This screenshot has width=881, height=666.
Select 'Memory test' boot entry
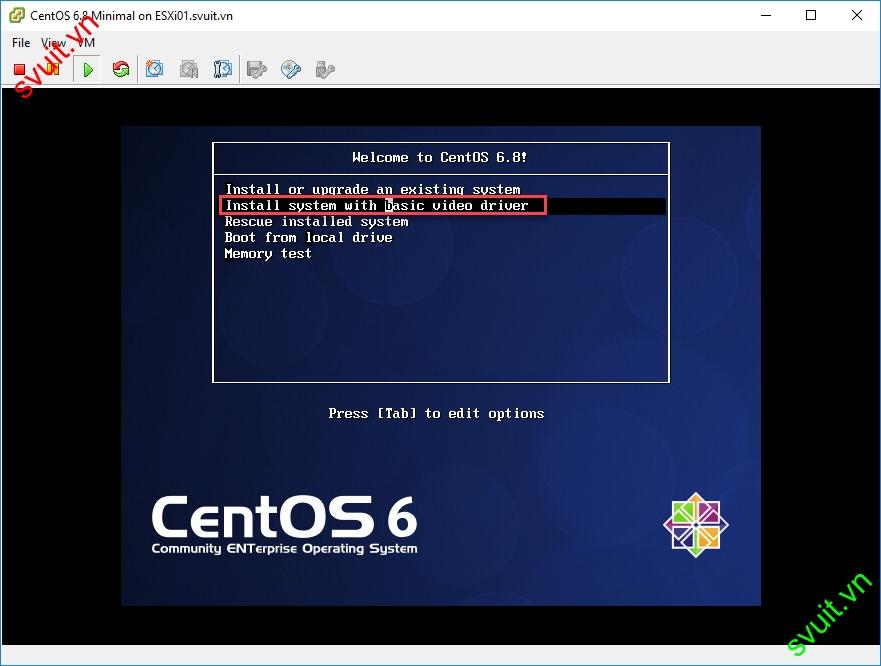pos(268,253)
